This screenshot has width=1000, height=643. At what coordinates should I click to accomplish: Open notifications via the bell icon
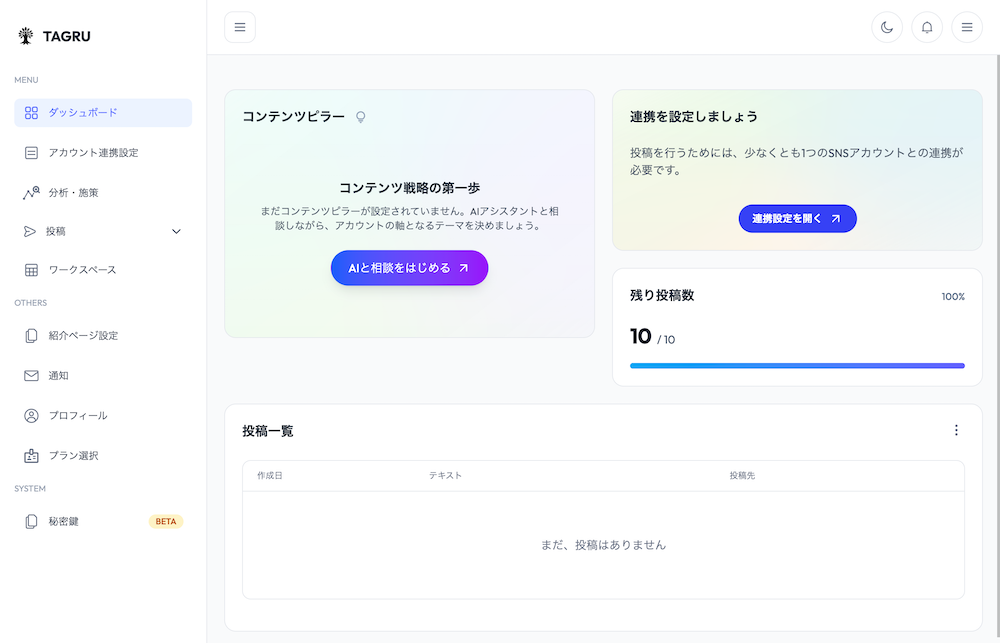click(x=927, y=27)
